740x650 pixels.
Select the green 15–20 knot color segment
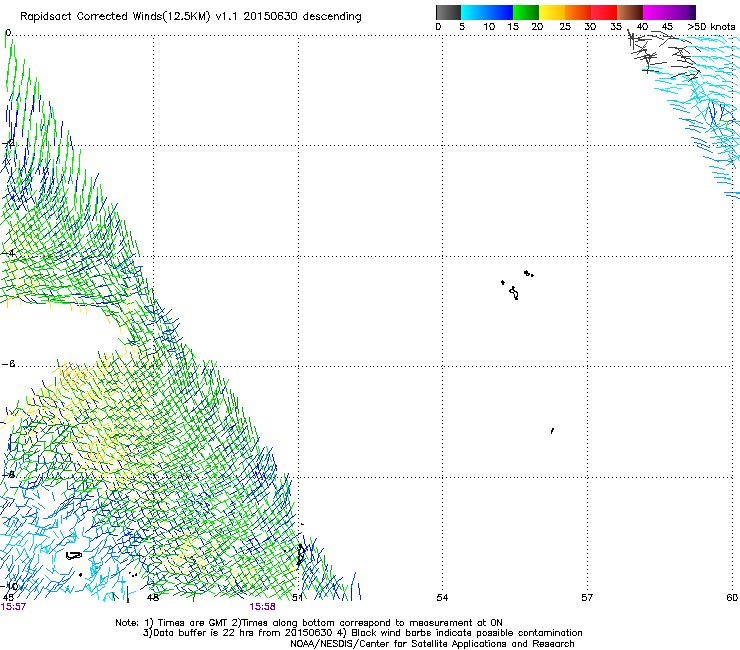(x=526, y=12)
